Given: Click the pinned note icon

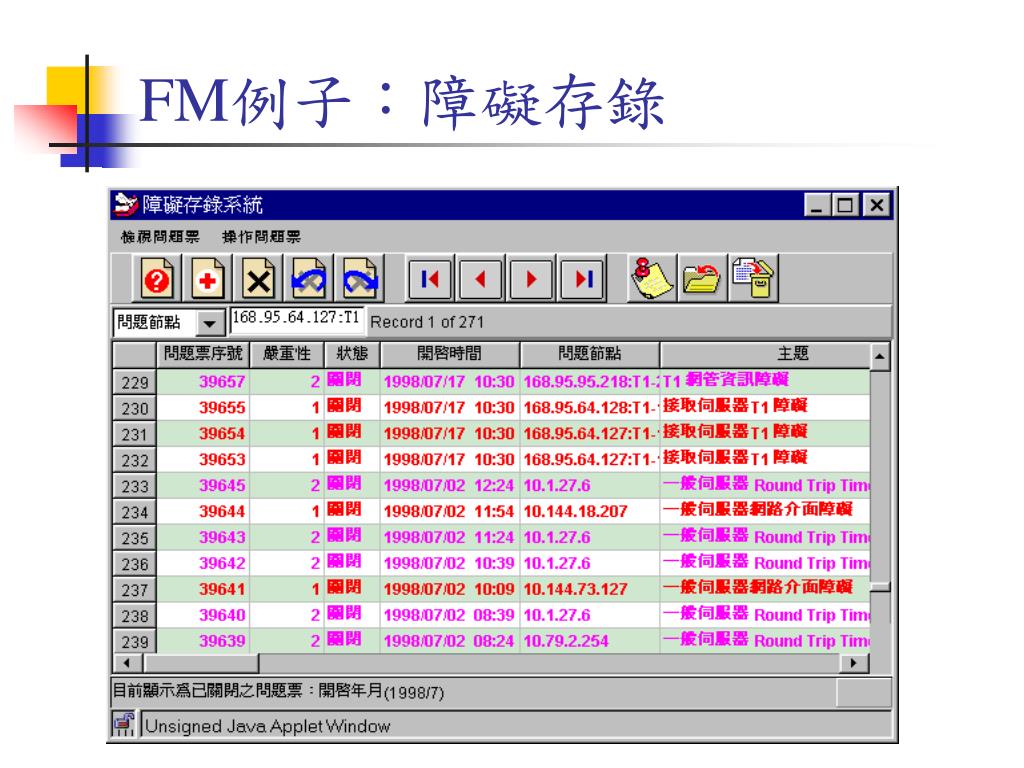Looking at the screenshot, I should tap(650, 279).
